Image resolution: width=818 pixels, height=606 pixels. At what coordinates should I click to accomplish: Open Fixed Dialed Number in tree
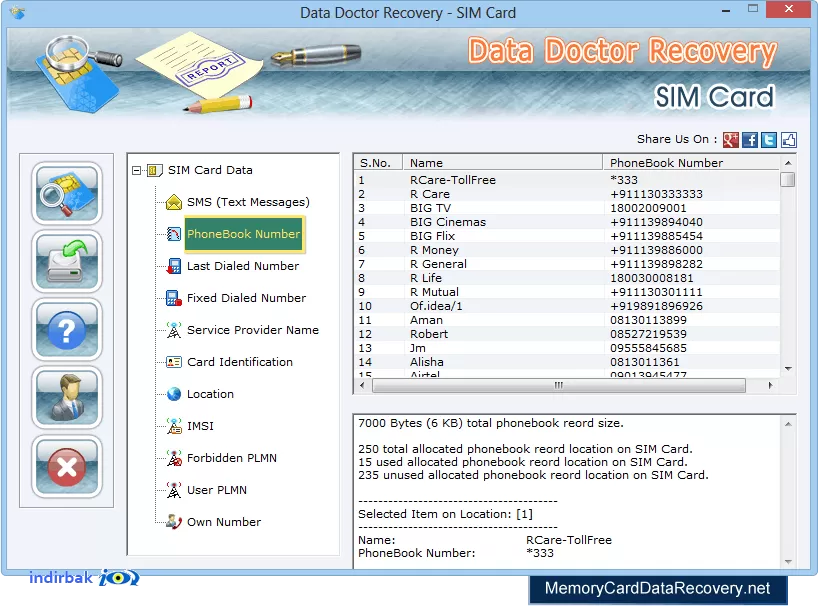point(246,298)
